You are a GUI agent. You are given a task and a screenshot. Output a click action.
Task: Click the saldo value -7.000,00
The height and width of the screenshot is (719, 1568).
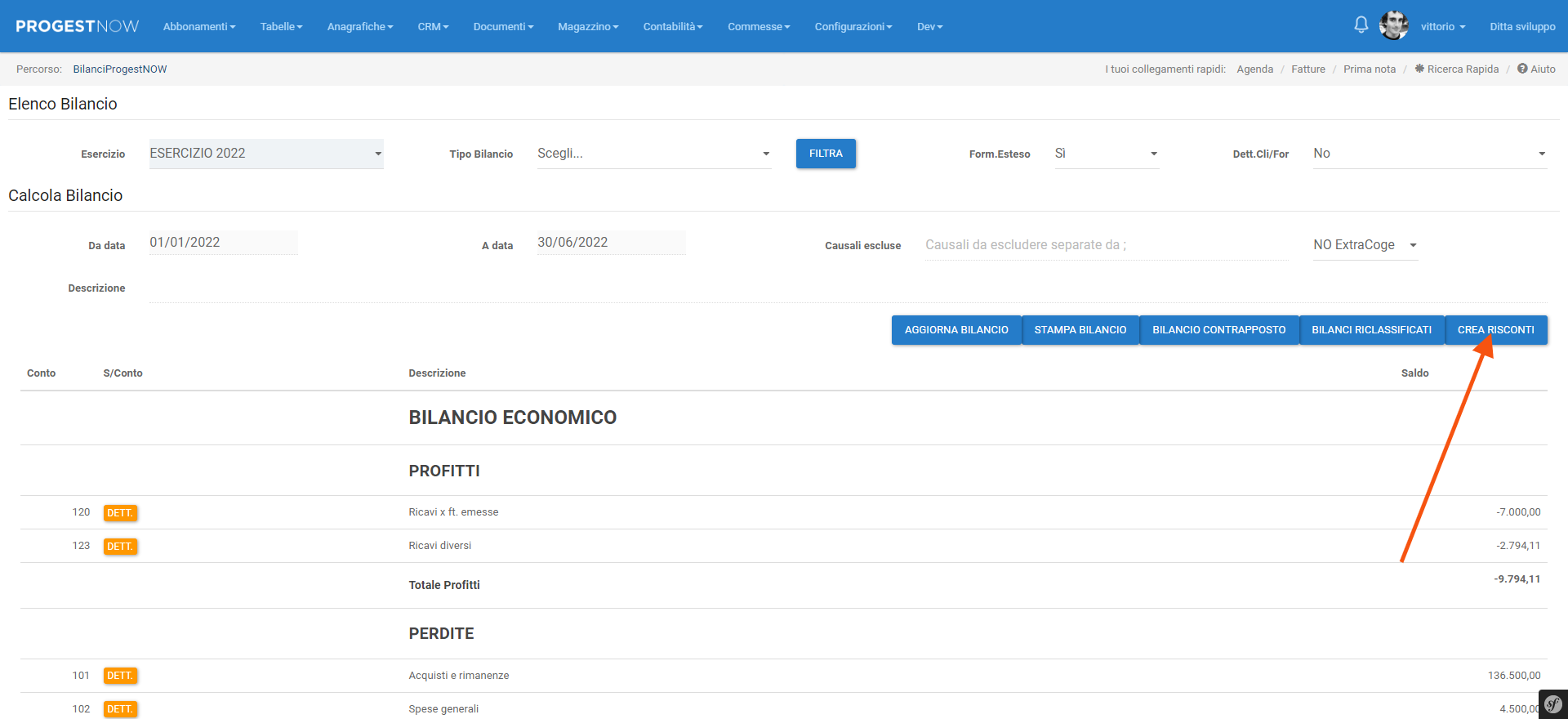[x=1518, y=512]
